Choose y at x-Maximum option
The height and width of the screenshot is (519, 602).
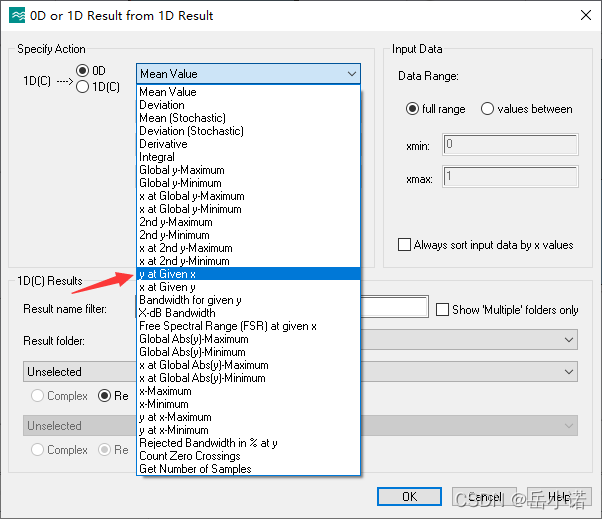pyautogui.click(x=248, y=417)
